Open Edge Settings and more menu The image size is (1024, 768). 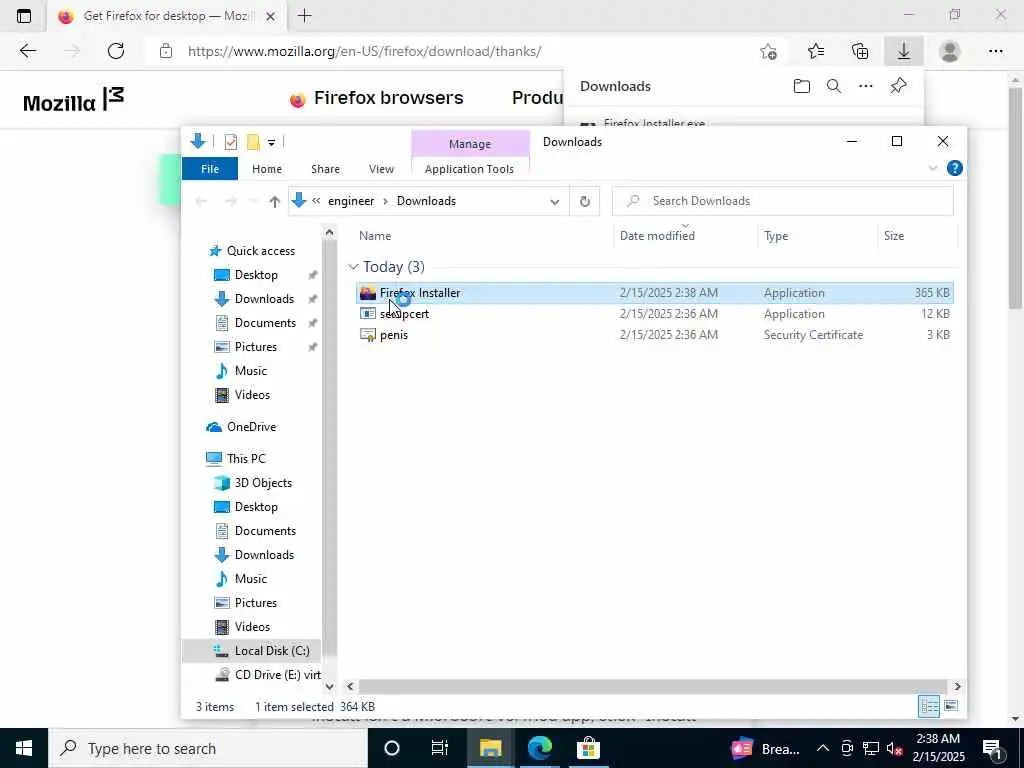pyautogui.click(x=995, y=51)
